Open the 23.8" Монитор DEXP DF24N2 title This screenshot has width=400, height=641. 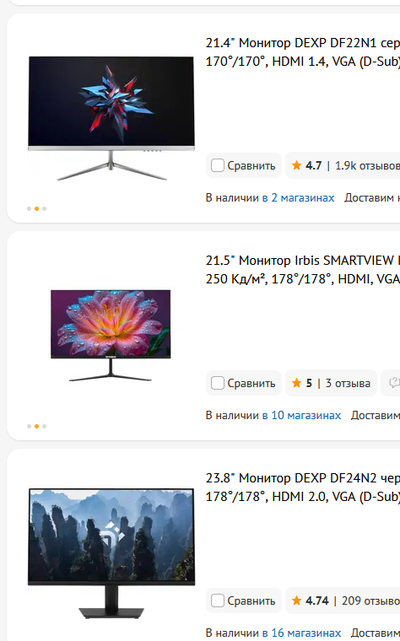pyautogui.click(x=303, y=487)
